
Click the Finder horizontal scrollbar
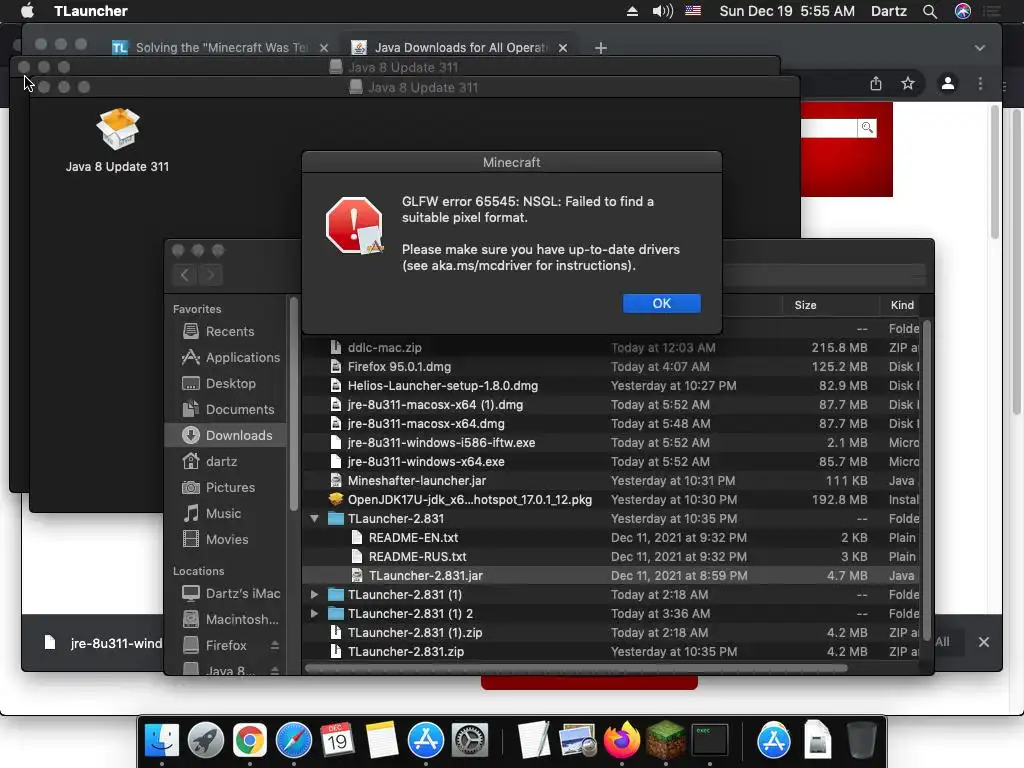(576, 668)
